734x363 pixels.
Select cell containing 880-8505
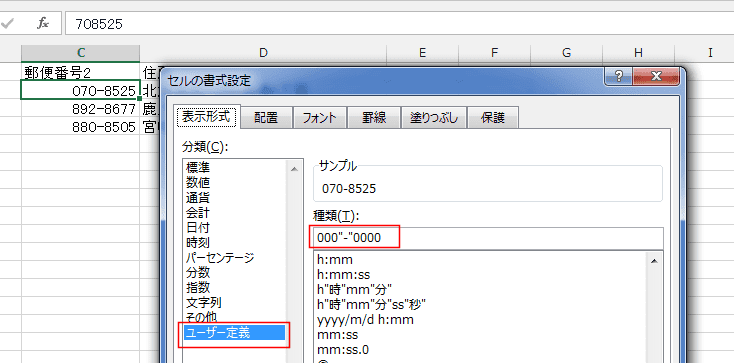81,126
